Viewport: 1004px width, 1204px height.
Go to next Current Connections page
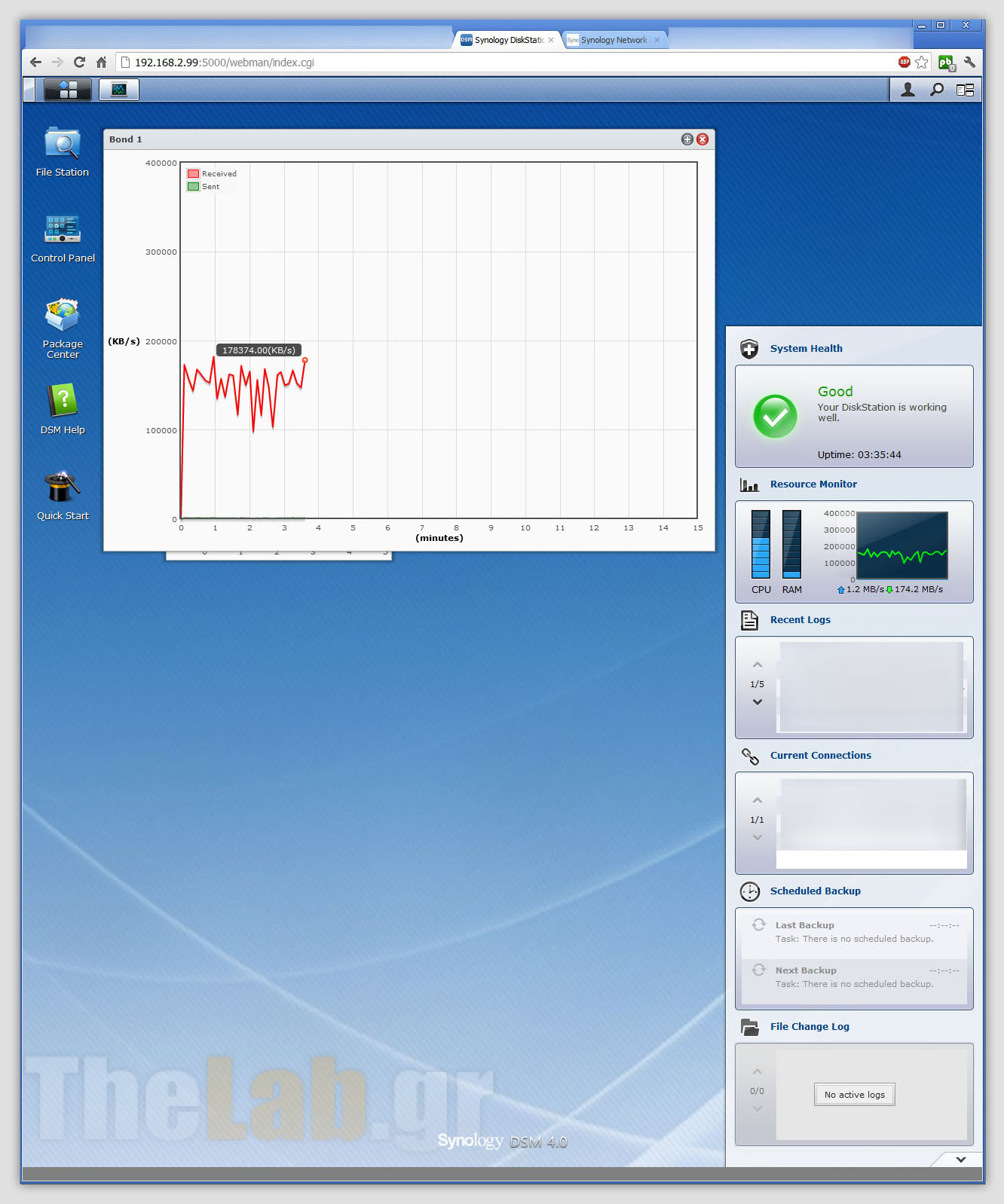tap(758, 837)
